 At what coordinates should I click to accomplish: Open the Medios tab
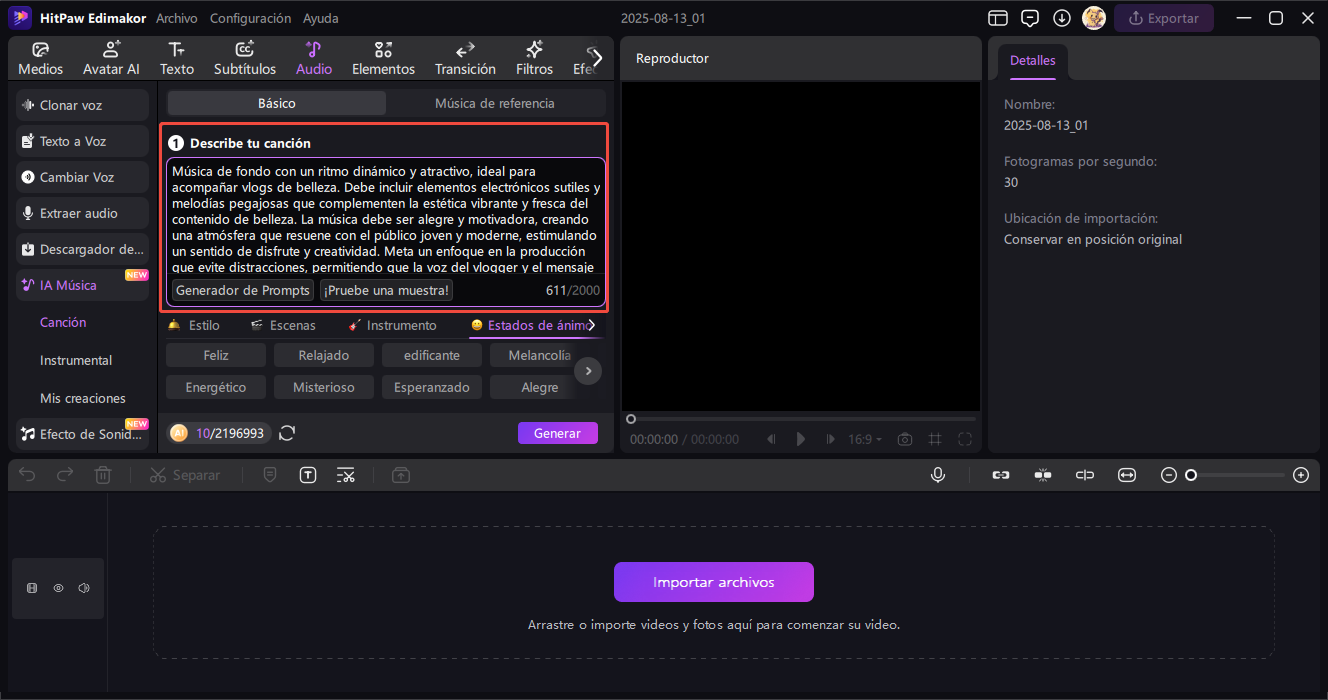pos(40,58)
